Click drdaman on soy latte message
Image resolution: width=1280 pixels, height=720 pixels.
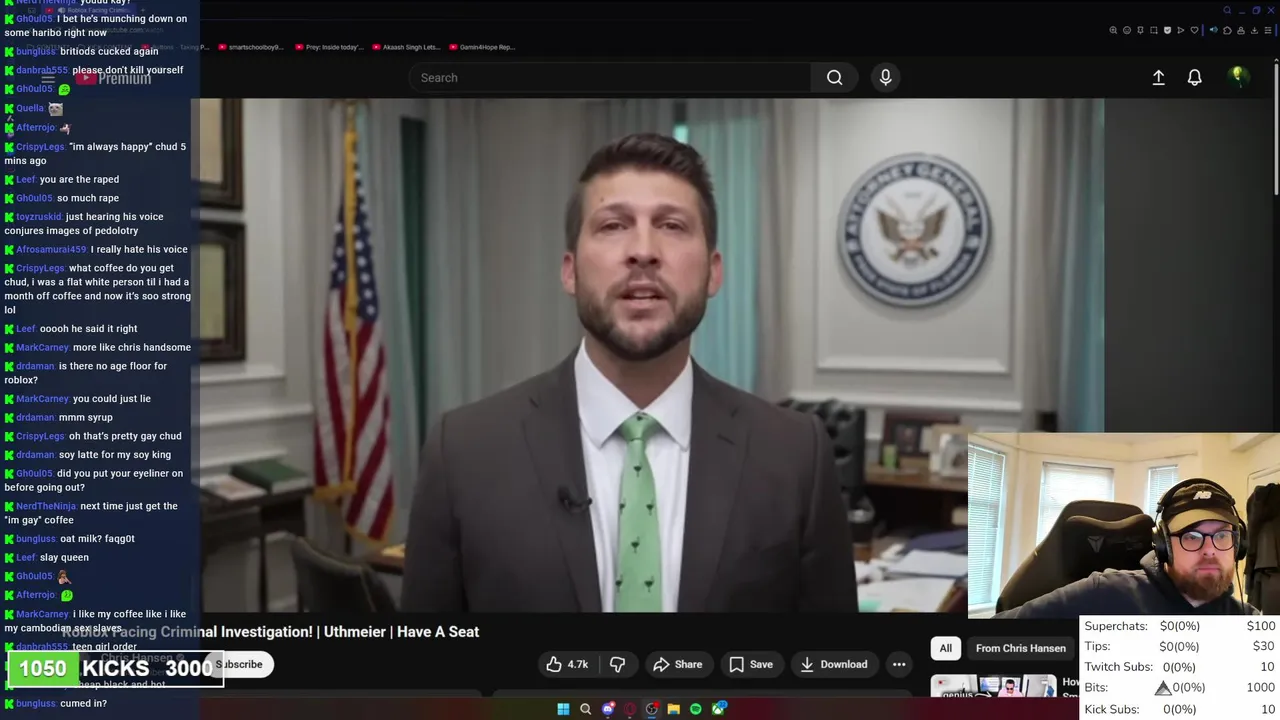tap(35, 455)
